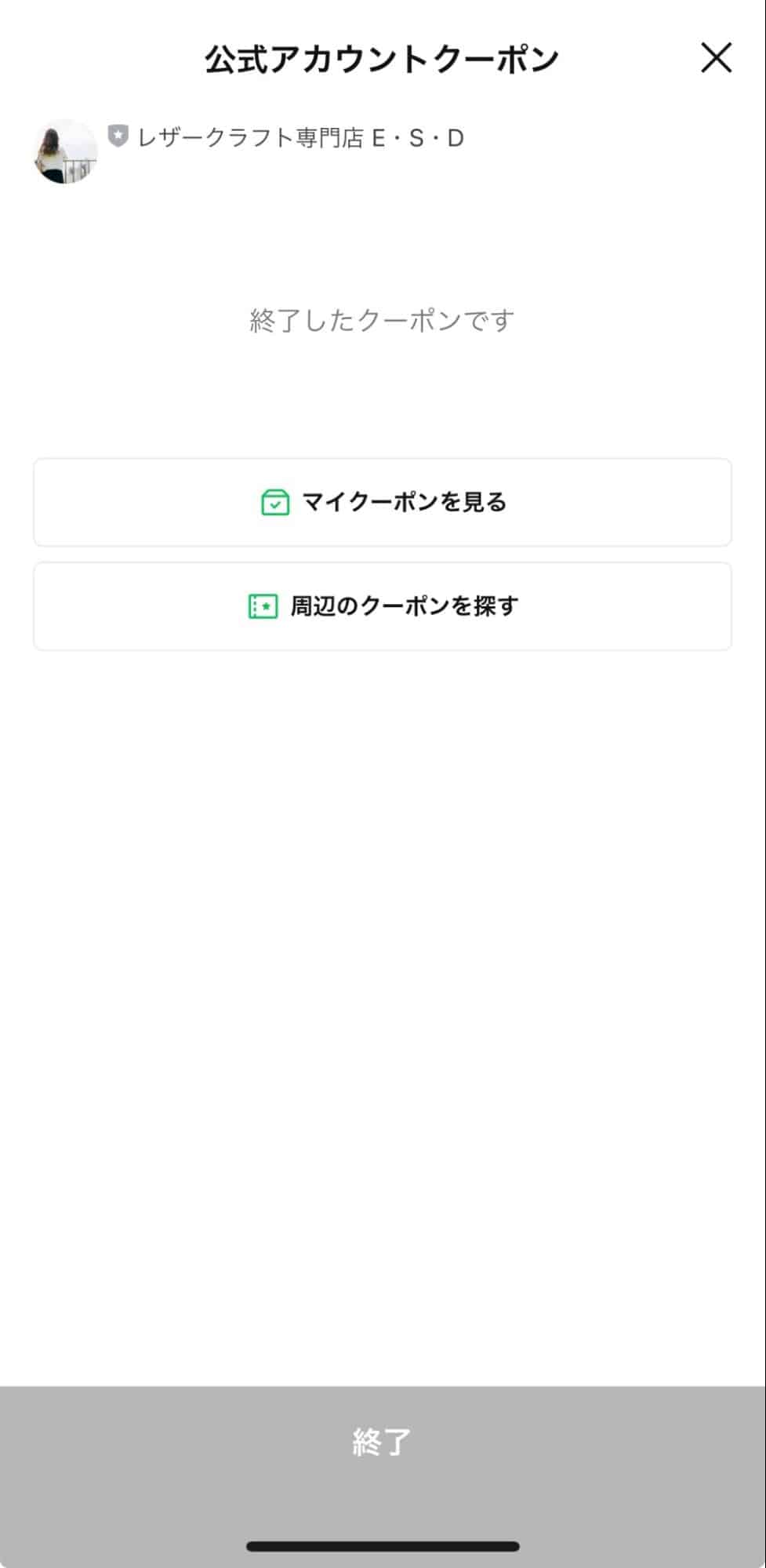Click the green nearby coupons ticket icon

263,606
